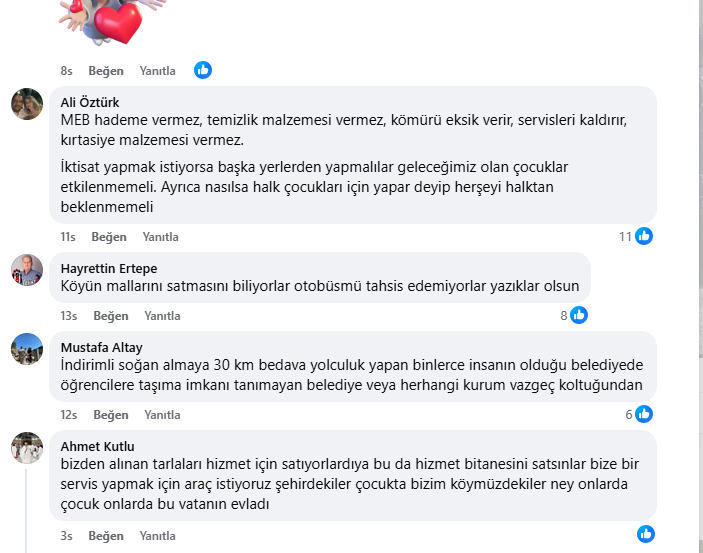Click like reaction icon on Ahmet Kutlu's comment
This screenshot has width=703, height=553.
[646, 534]
